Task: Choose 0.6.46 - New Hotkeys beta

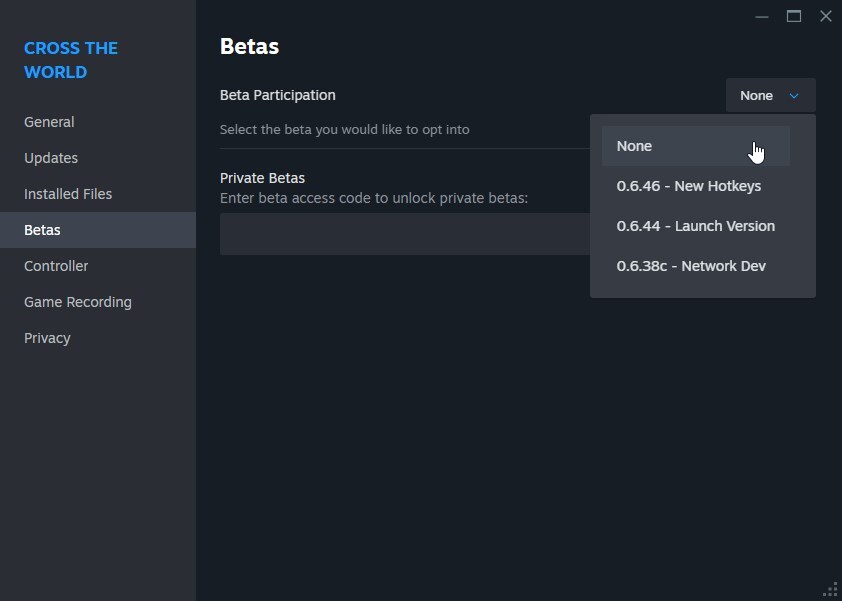Action: pos(695,186)
